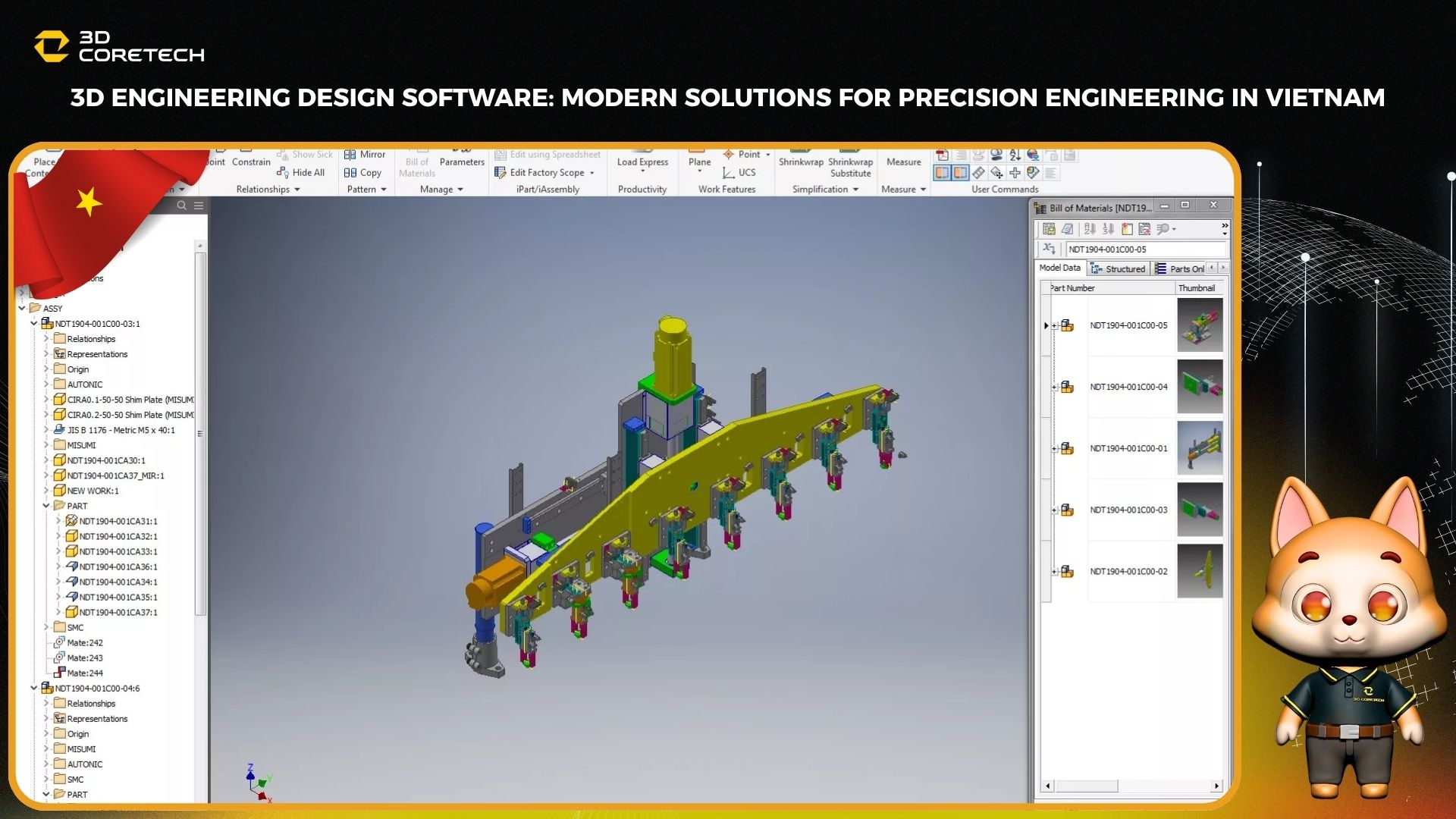Image resolution: width=1456 pixels, height=819 pixels.
Task: Toggle the first highlighted split-view button in User Commands
Action: pyautogui.click(x=943, y=173)
